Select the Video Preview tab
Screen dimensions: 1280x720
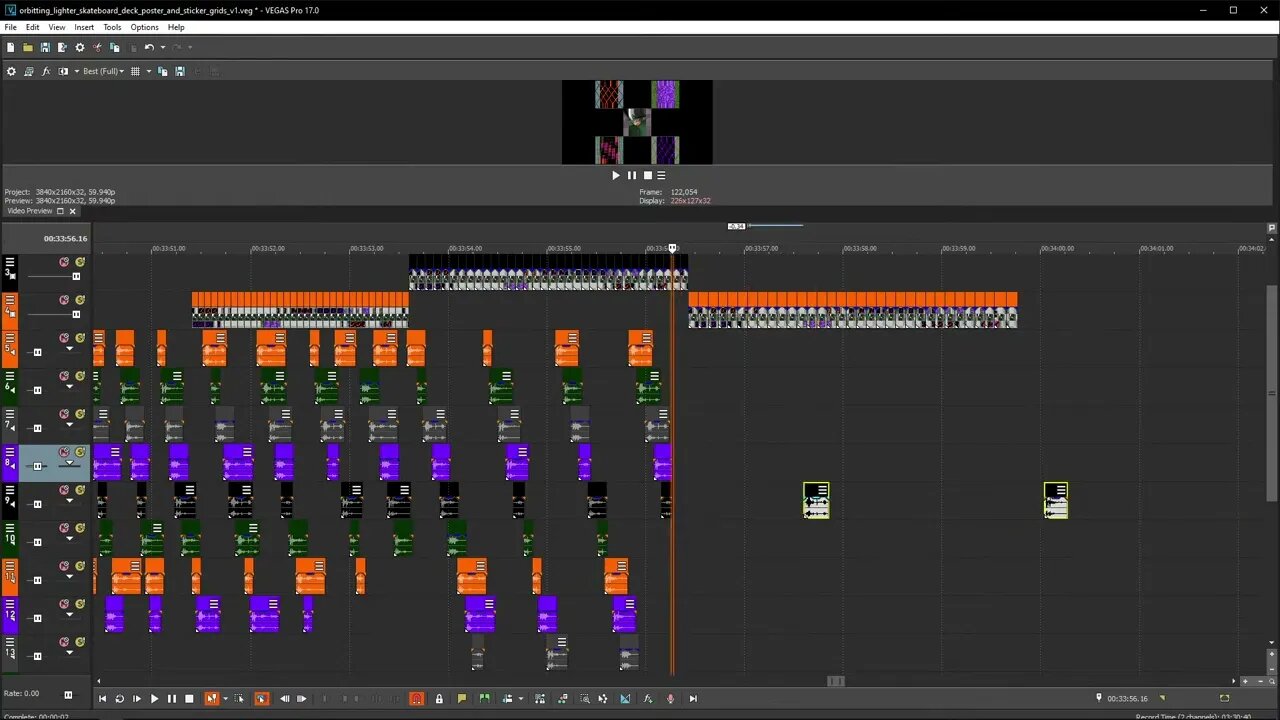click(30, 211)
